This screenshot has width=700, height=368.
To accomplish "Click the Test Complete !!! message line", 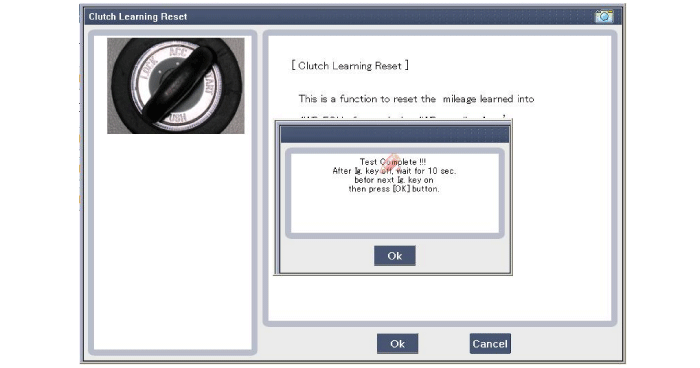I will click(393, 162).
